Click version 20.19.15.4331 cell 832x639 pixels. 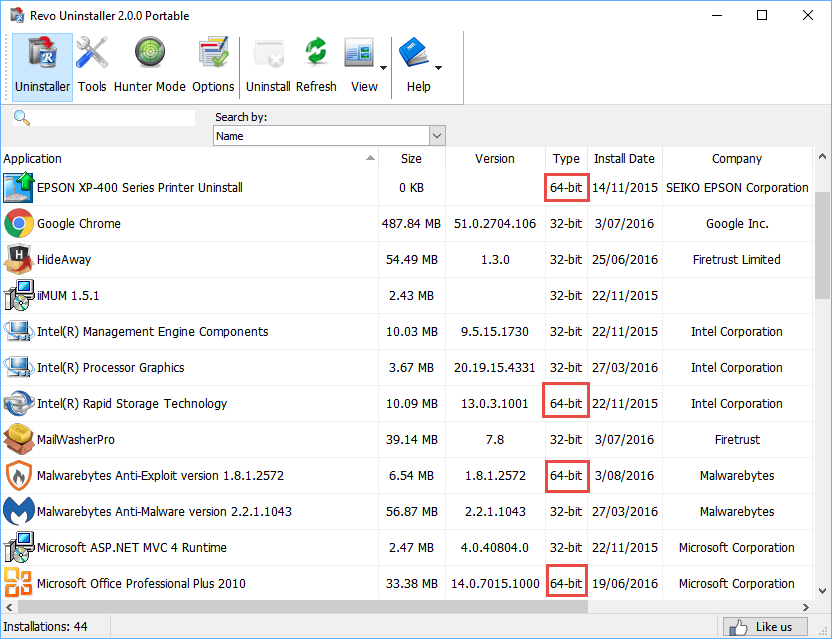495,368
